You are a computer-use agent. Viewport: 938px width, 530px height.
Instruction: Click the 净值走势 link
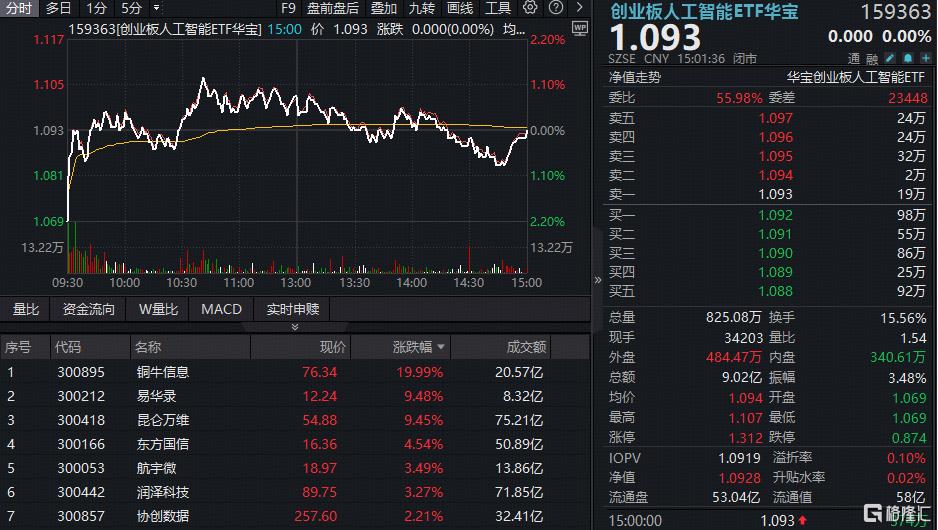click(635, 77)
